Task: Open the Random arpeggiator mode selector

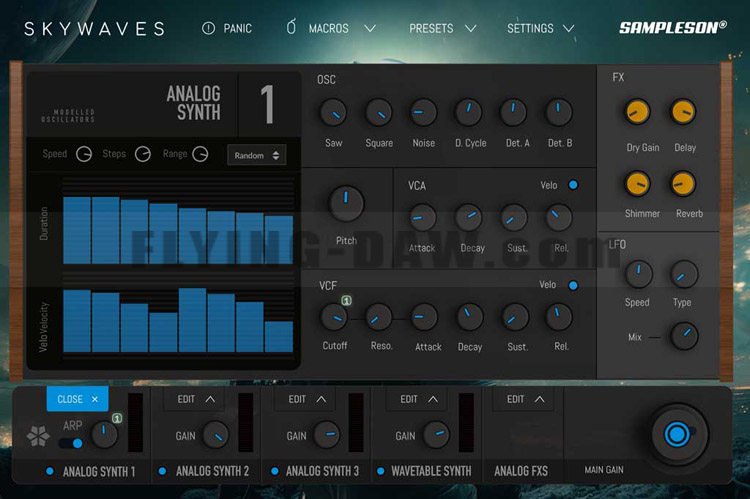Action: tap(256, 155)
